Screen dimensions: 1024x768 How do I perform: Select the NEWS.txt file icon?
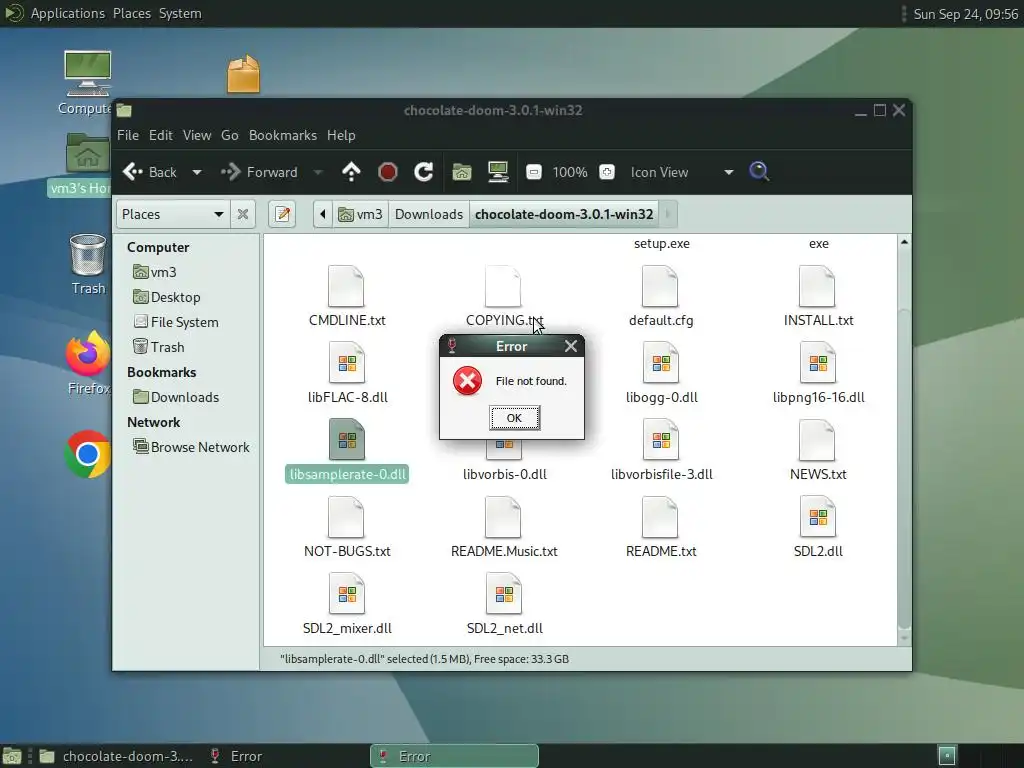818,440
